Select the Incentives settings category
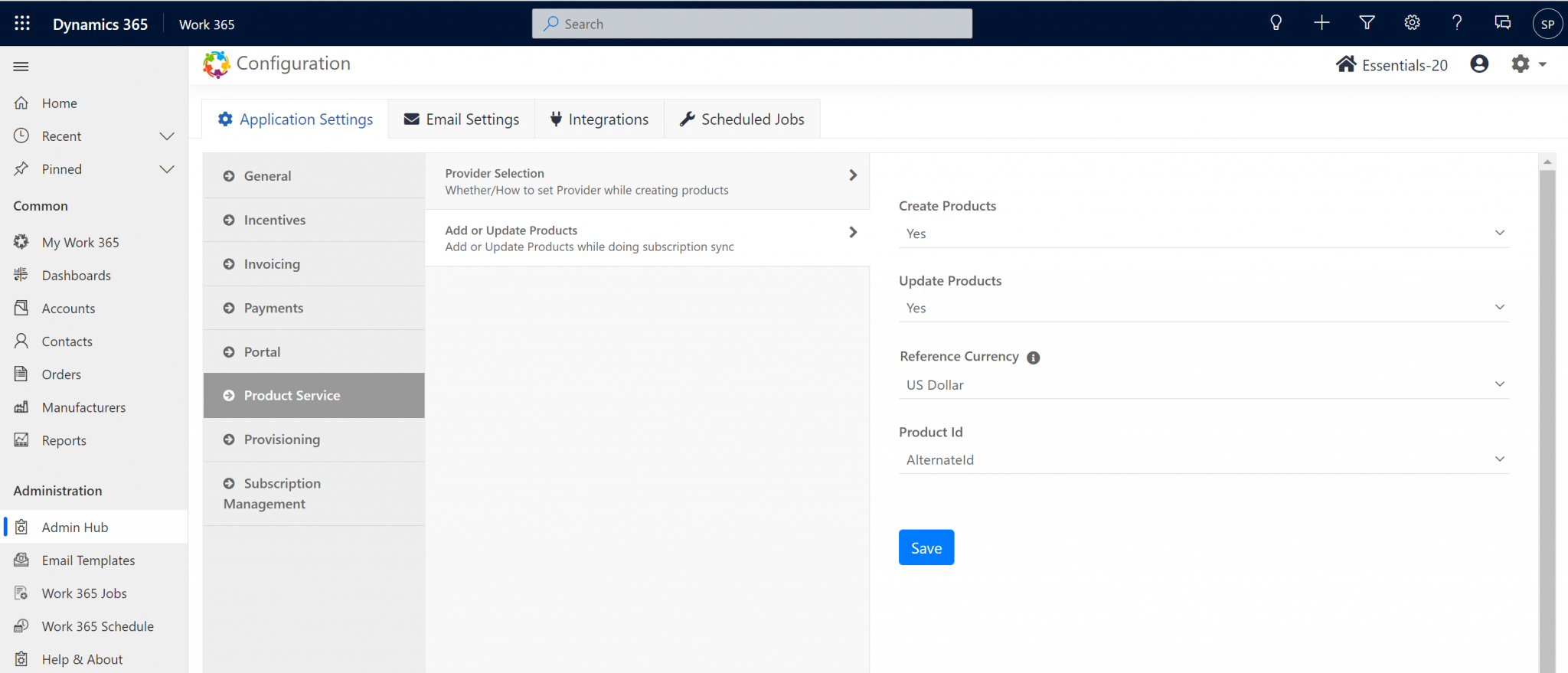Screen dimensions: 1568x673 click(x=314, y=221)
